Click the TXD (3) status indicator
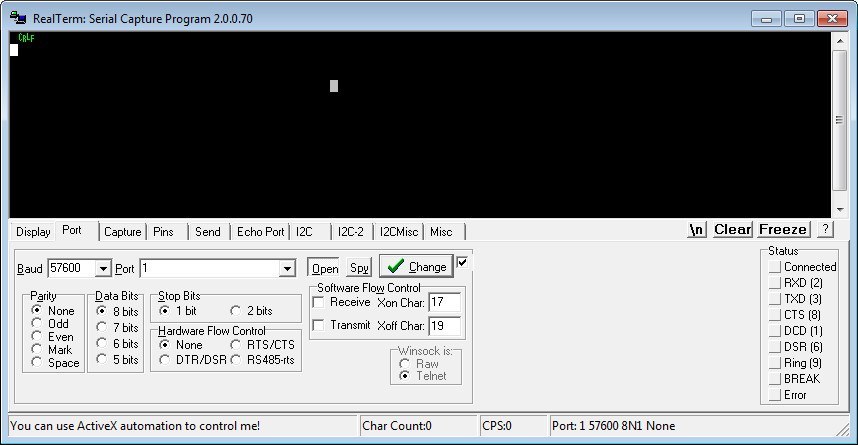The height and width of the screenshot is (445, 858). tap(774, 299)
